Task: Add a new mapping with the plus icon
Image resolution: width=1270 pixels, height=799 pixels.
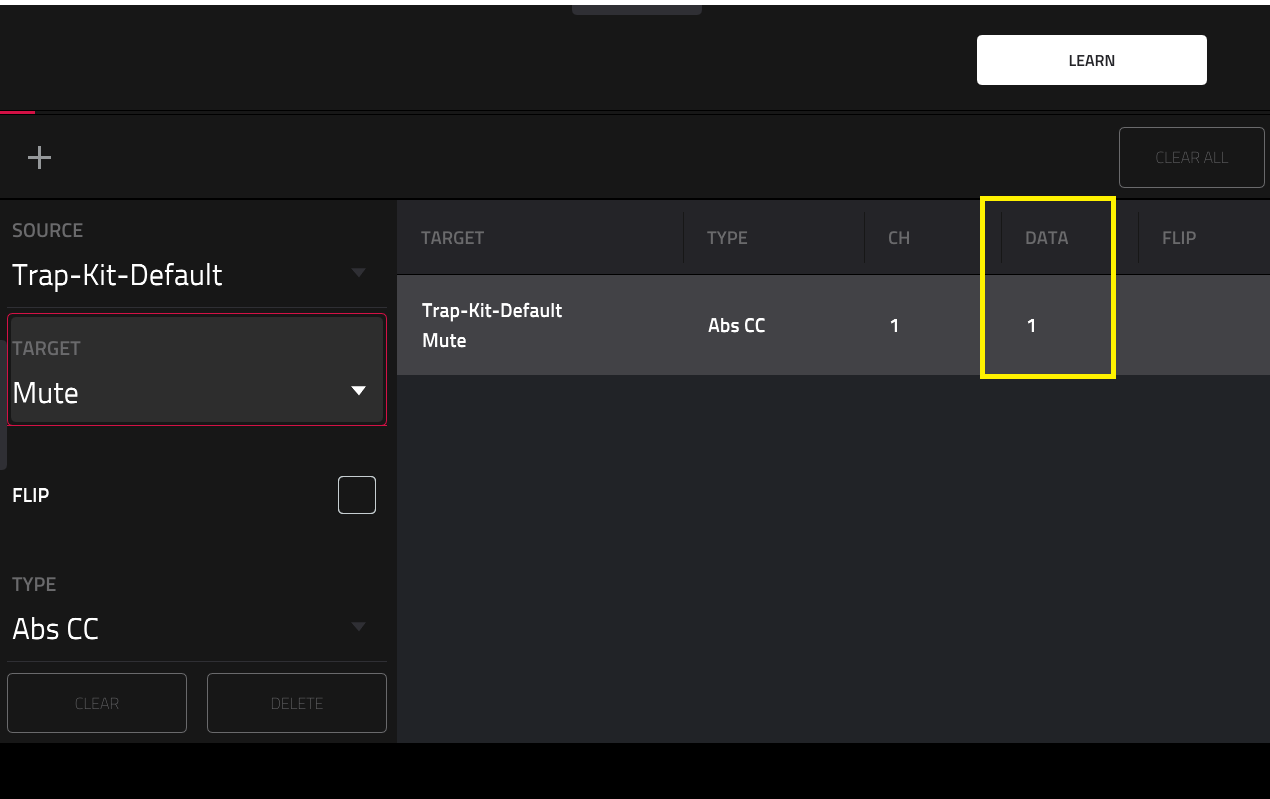Action: tap(39, 157)
